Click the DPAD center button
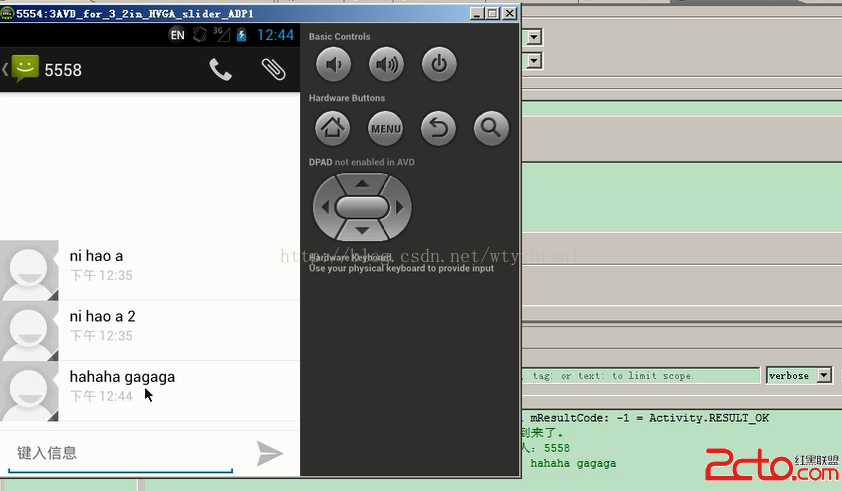 point(362,207)
